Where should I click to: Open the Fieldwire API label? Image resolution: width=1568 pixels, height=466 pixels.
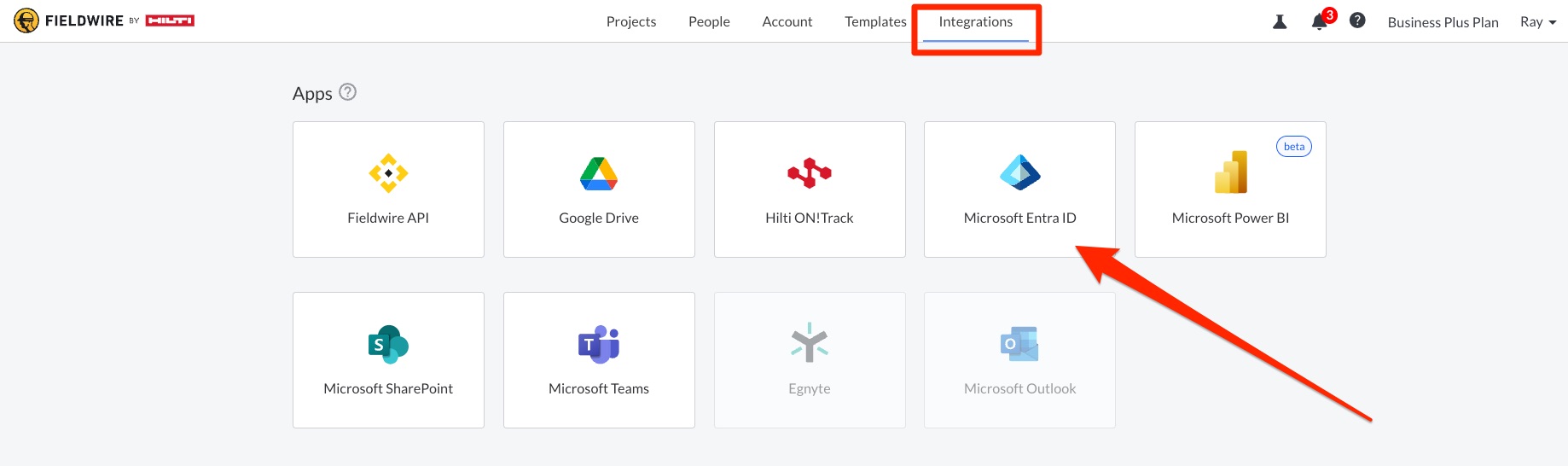tap(388, 218)
